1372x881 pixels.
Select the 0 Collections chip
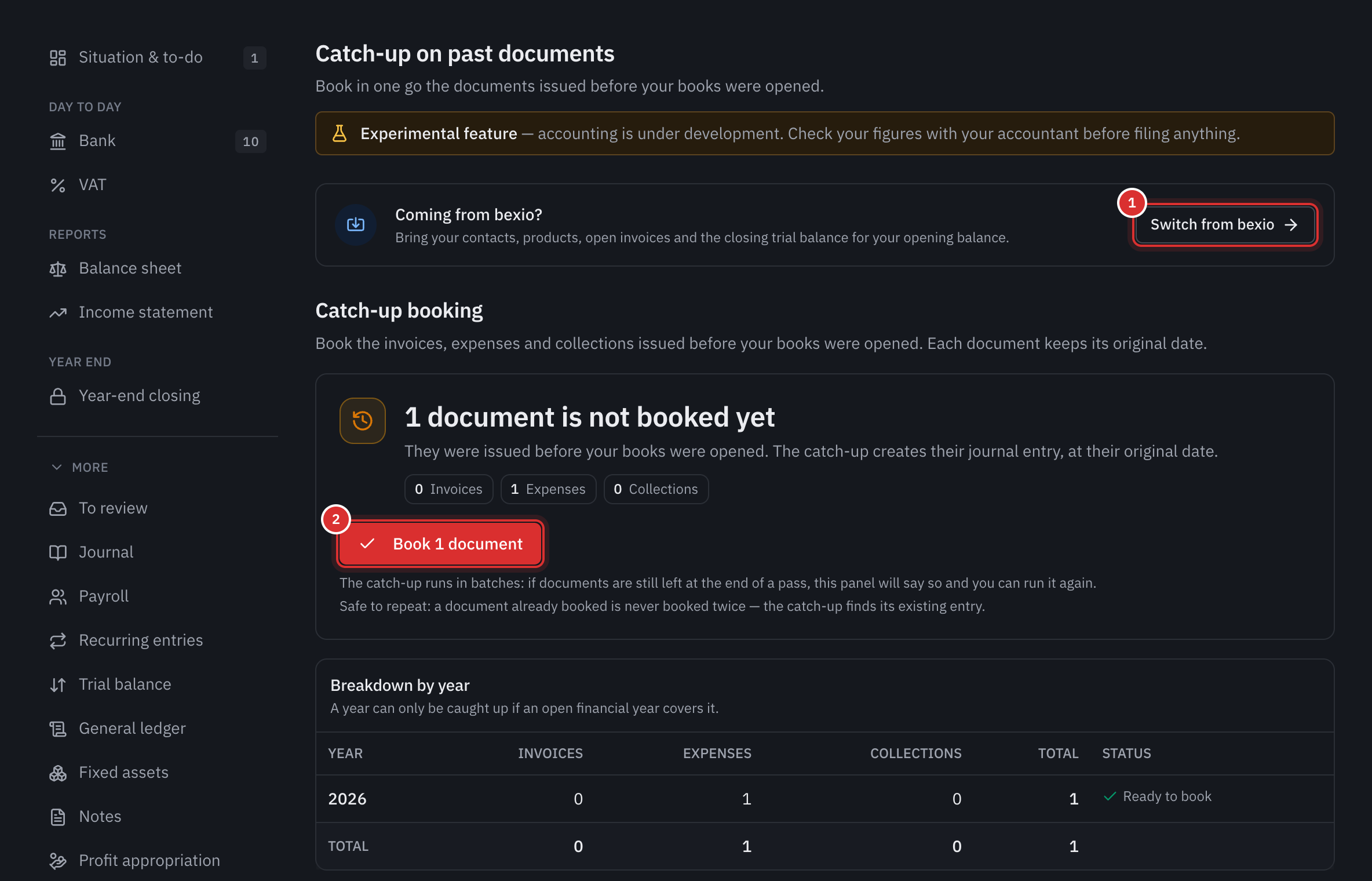tap(656, 489)
